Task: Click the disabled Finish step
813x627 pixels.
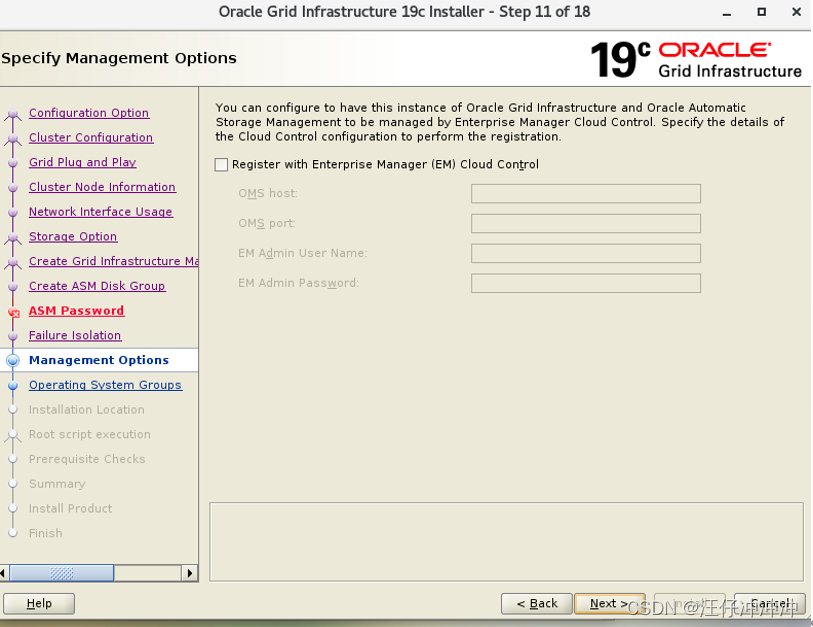Action: click(x=46, y=534)
